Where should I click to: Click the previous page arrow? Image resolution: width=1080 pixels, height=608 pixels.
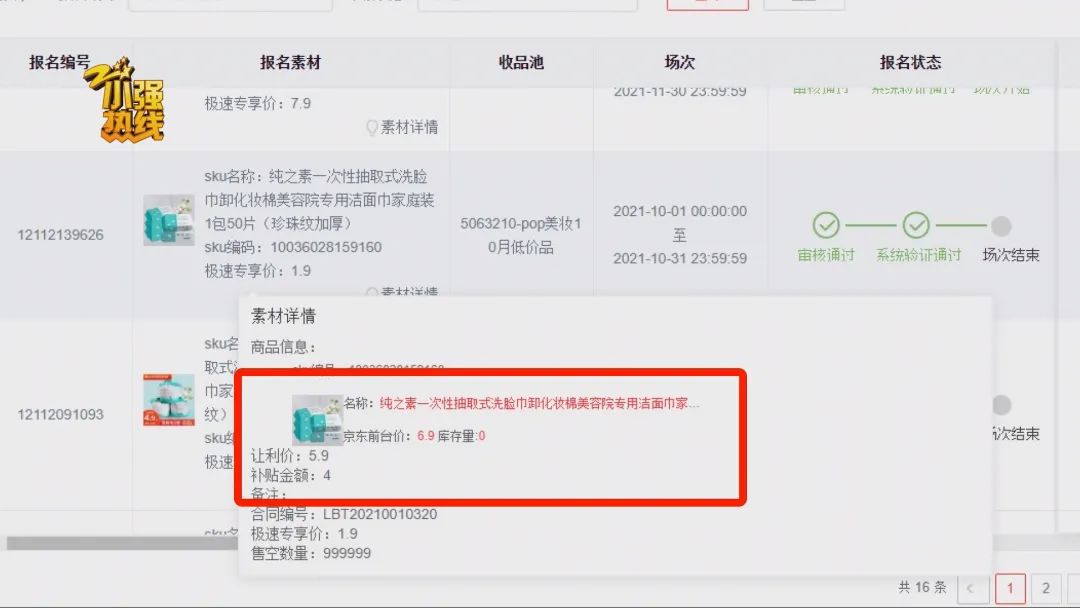[x=972, y=588]
